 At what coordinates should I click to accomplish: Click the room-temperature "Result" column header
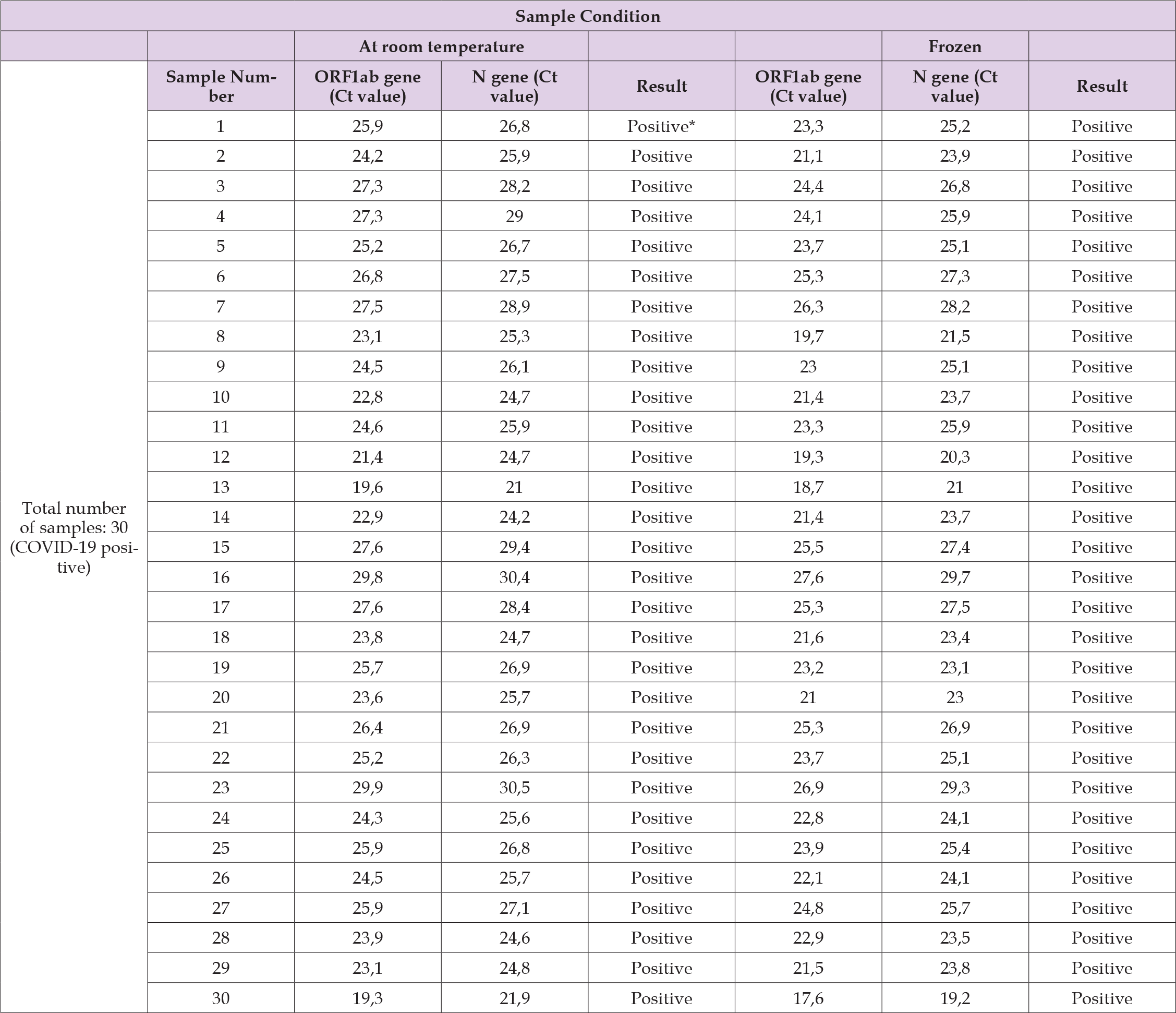point(661,86)
